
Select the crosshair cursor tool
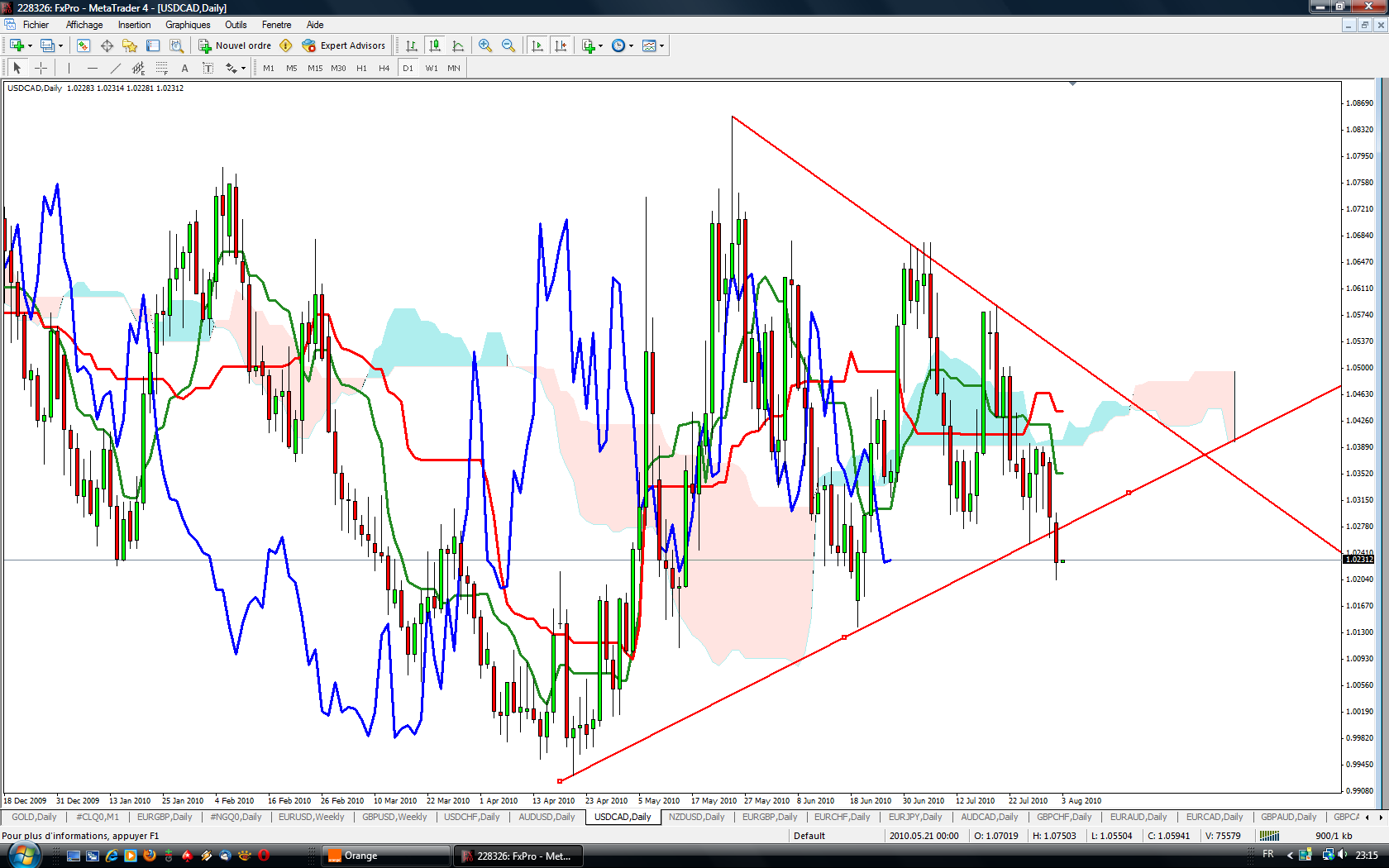tap(41, 68)
